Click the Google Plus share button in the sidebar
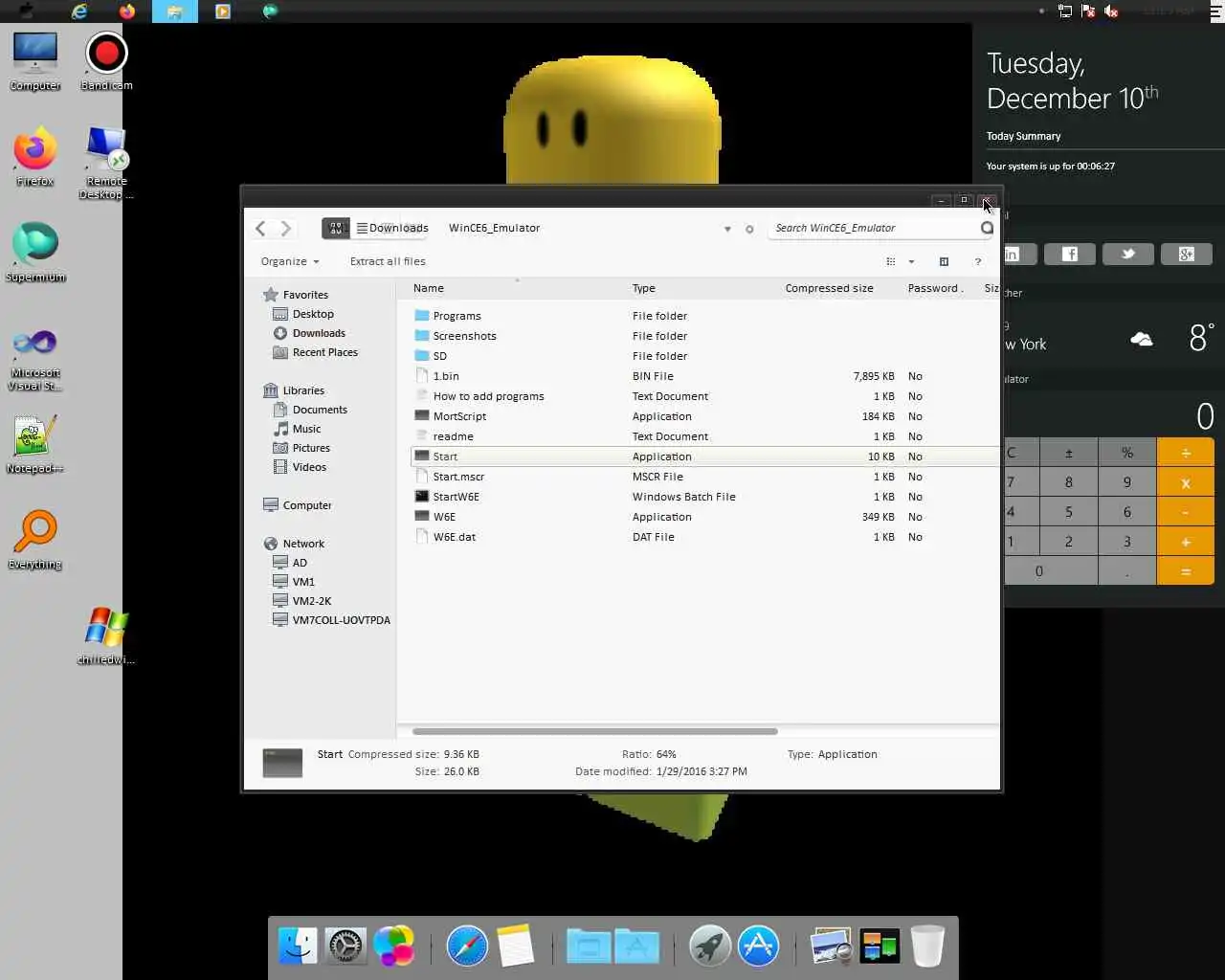Screen dimensions: 1225x980 pyautogui.click(x=1187, y=254)
